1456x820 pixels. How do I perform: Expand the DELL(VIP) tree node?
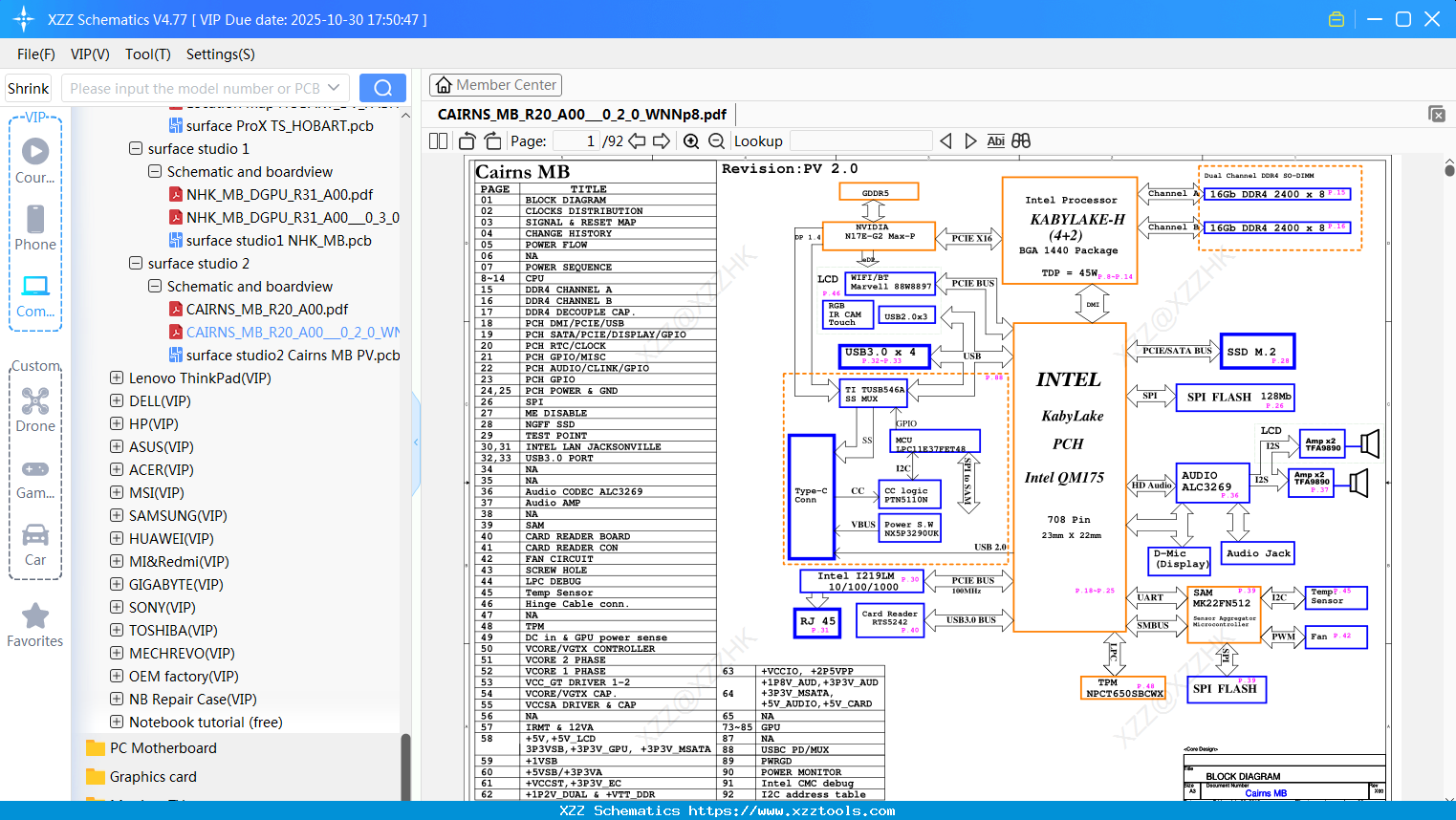(117, 401)
